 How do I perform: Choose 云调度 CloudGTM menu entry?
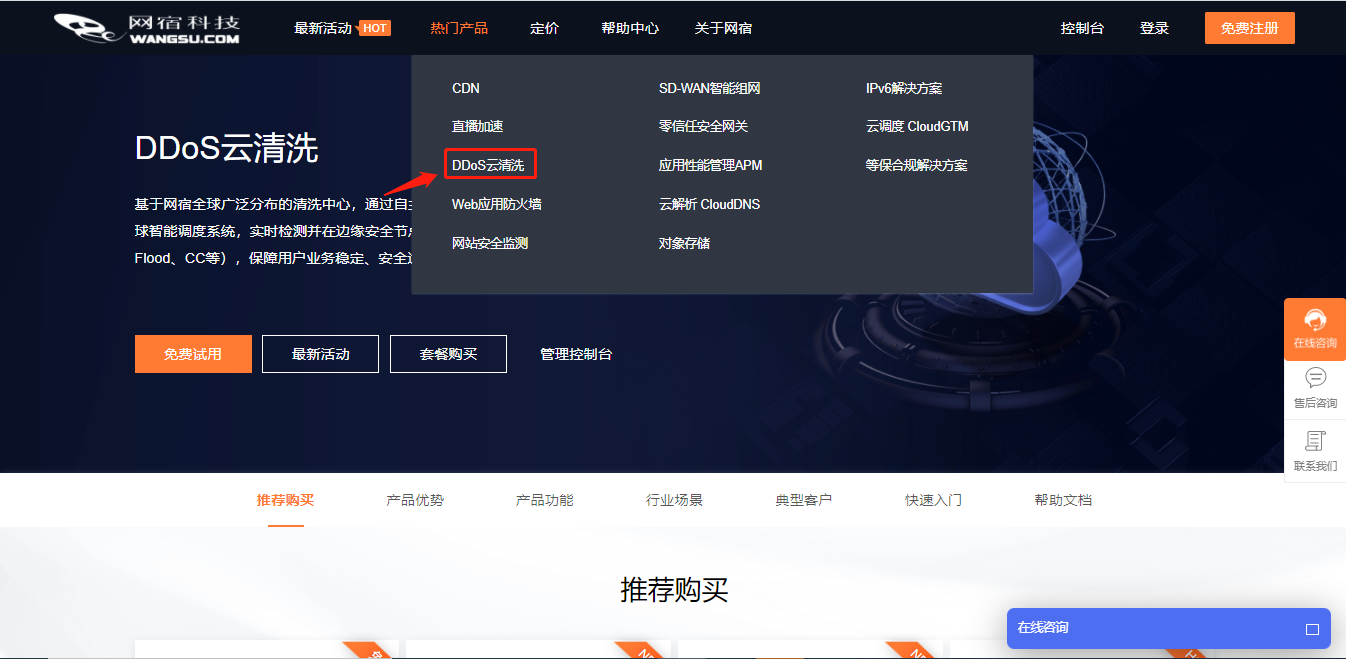click(917, 126)
